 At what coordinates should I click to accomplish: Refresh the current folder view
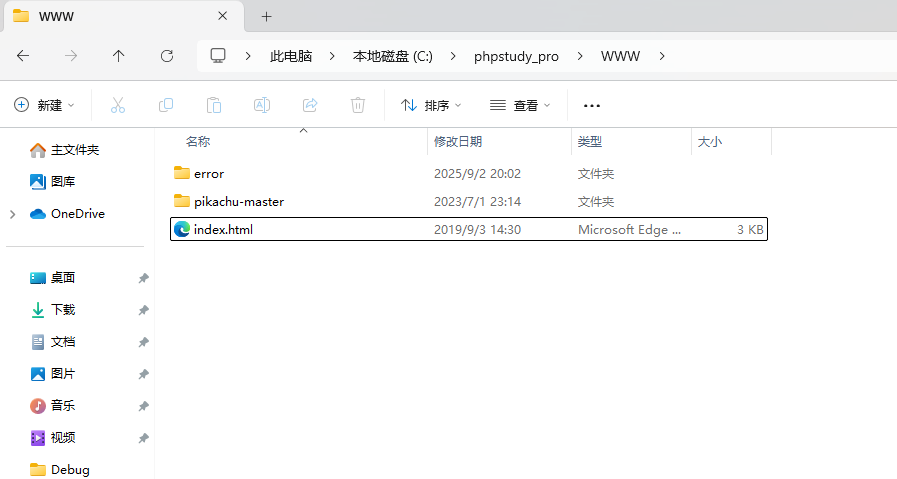(167, 56)
